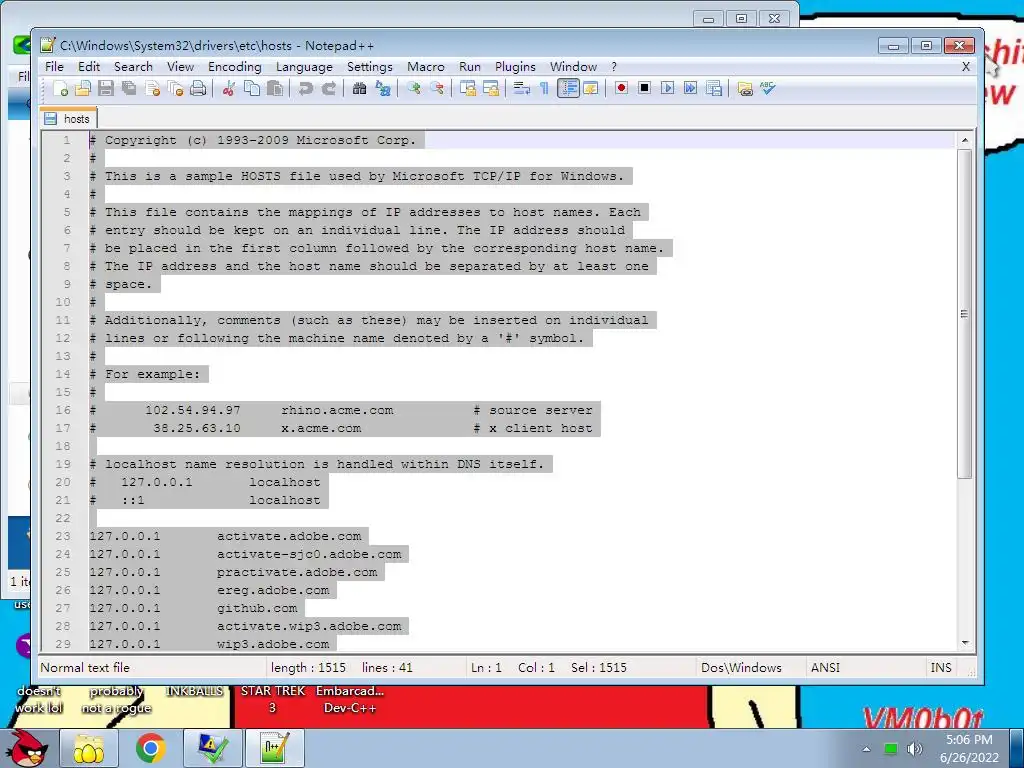This screenshot has width=1024, height=768.
Task: Print the document with the printer icon
Action: click(198, 88)
